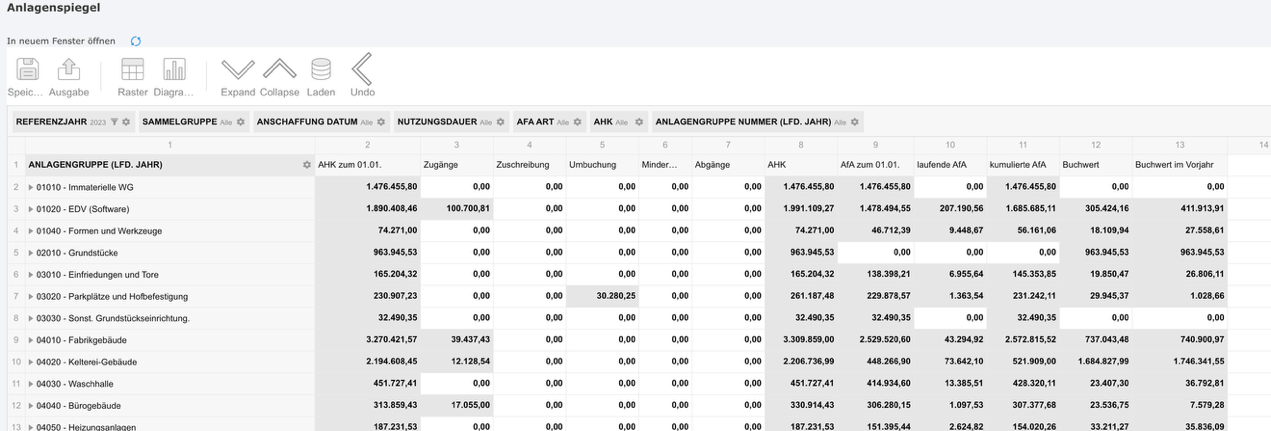Click the Expand all icon
Screen dimensions: 1271x431
tap(238, 70)
